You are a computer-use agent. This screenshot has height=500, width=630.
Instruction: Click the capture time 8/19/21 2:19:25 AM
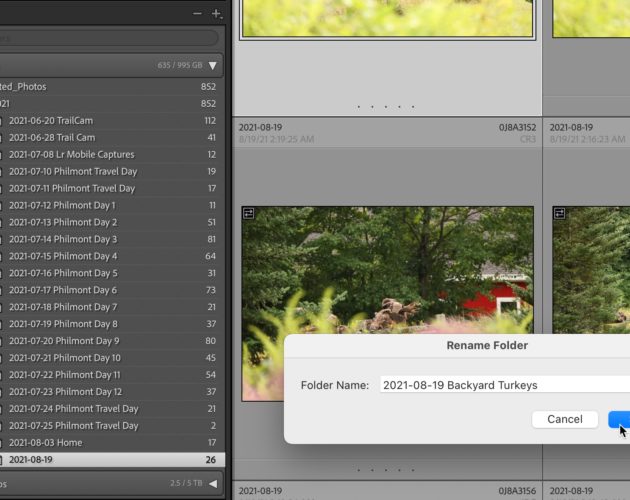(x=276, y=139)
